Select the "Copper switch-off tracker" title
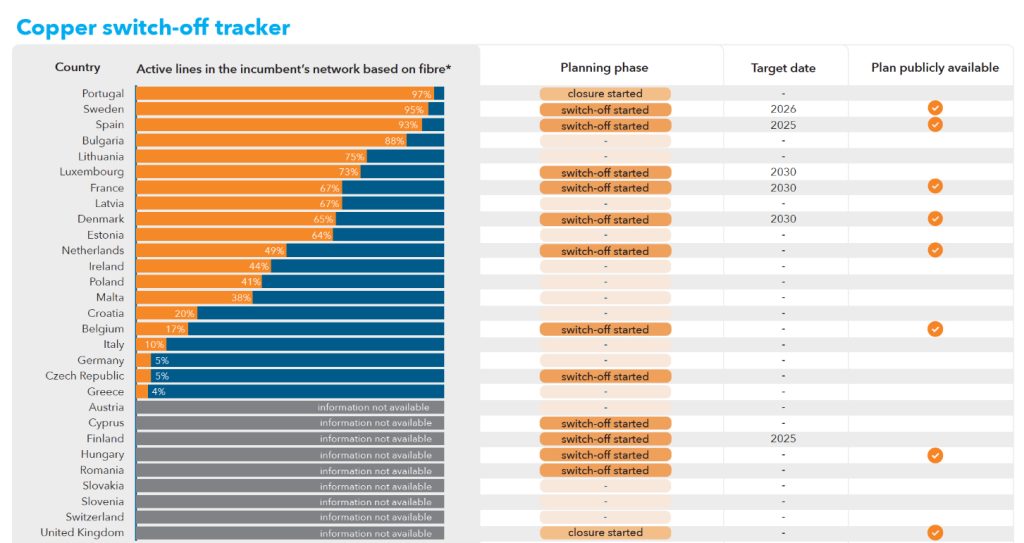The height and width of the screenshot is (543, 1024). (153, 27)
